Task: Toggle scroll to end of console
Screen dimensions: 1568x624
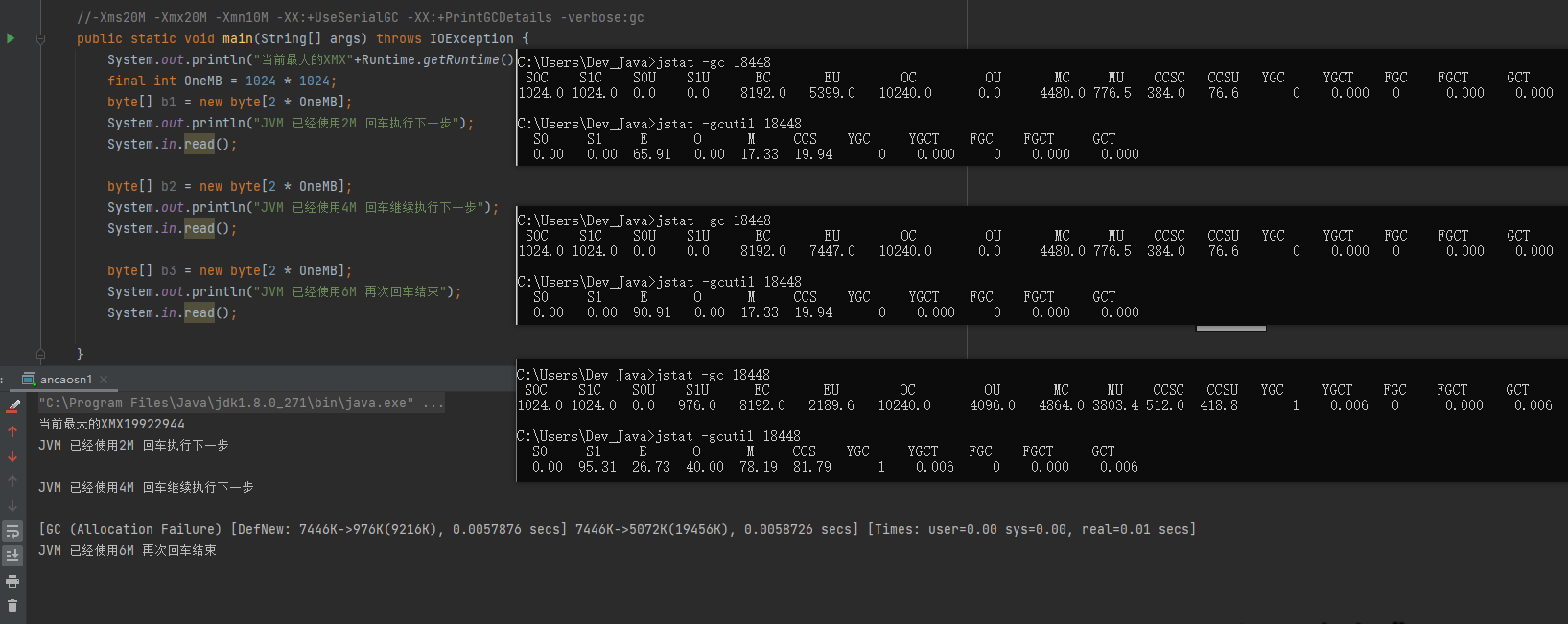Action: tap(12, 556)
